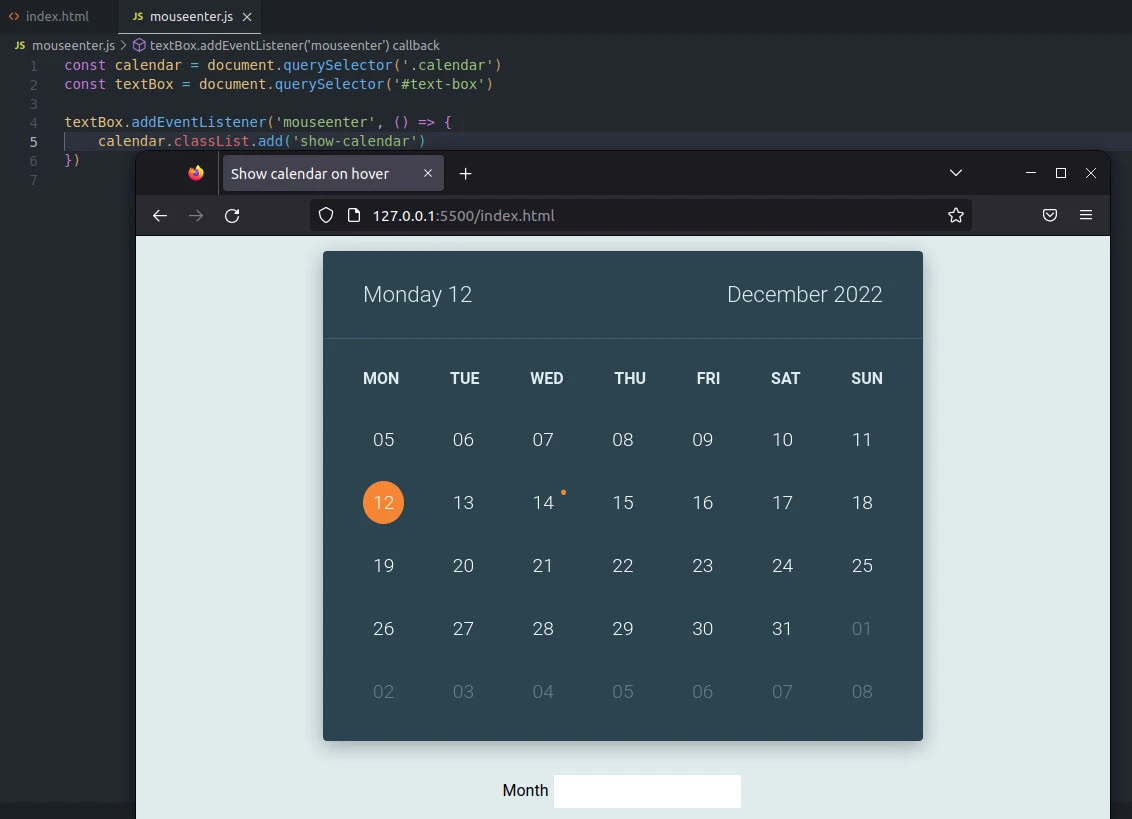Open the Firefox hamburger menu
Image resolution: width=1132 pixels, height=819 pixels.
[1087, 215]
